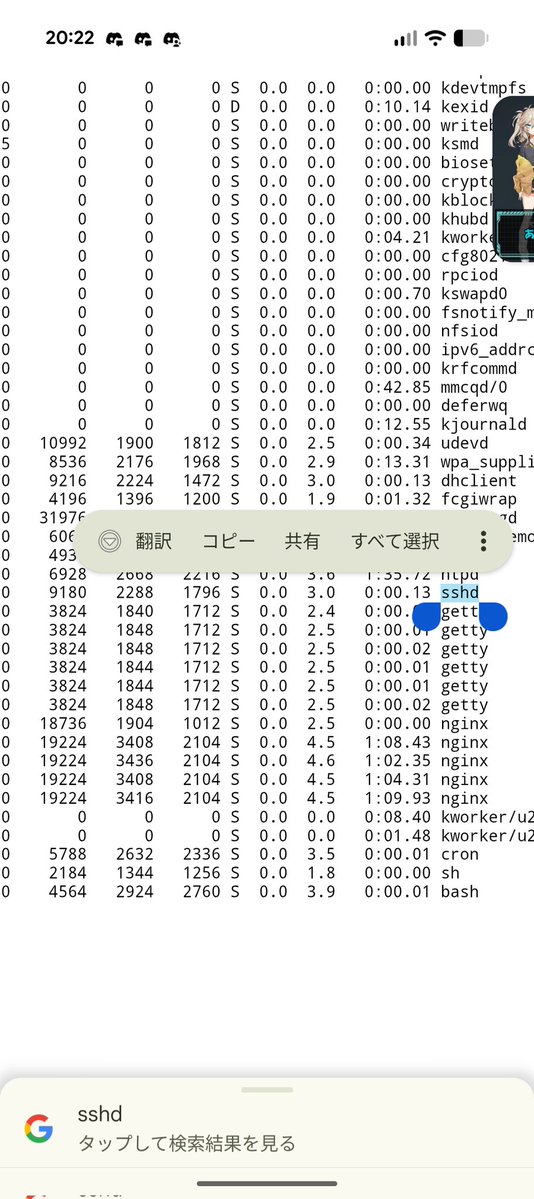Screen dimensions: 534x1199
Task: Tap the highlighted sshd process name
Action: tap(460, 593)
